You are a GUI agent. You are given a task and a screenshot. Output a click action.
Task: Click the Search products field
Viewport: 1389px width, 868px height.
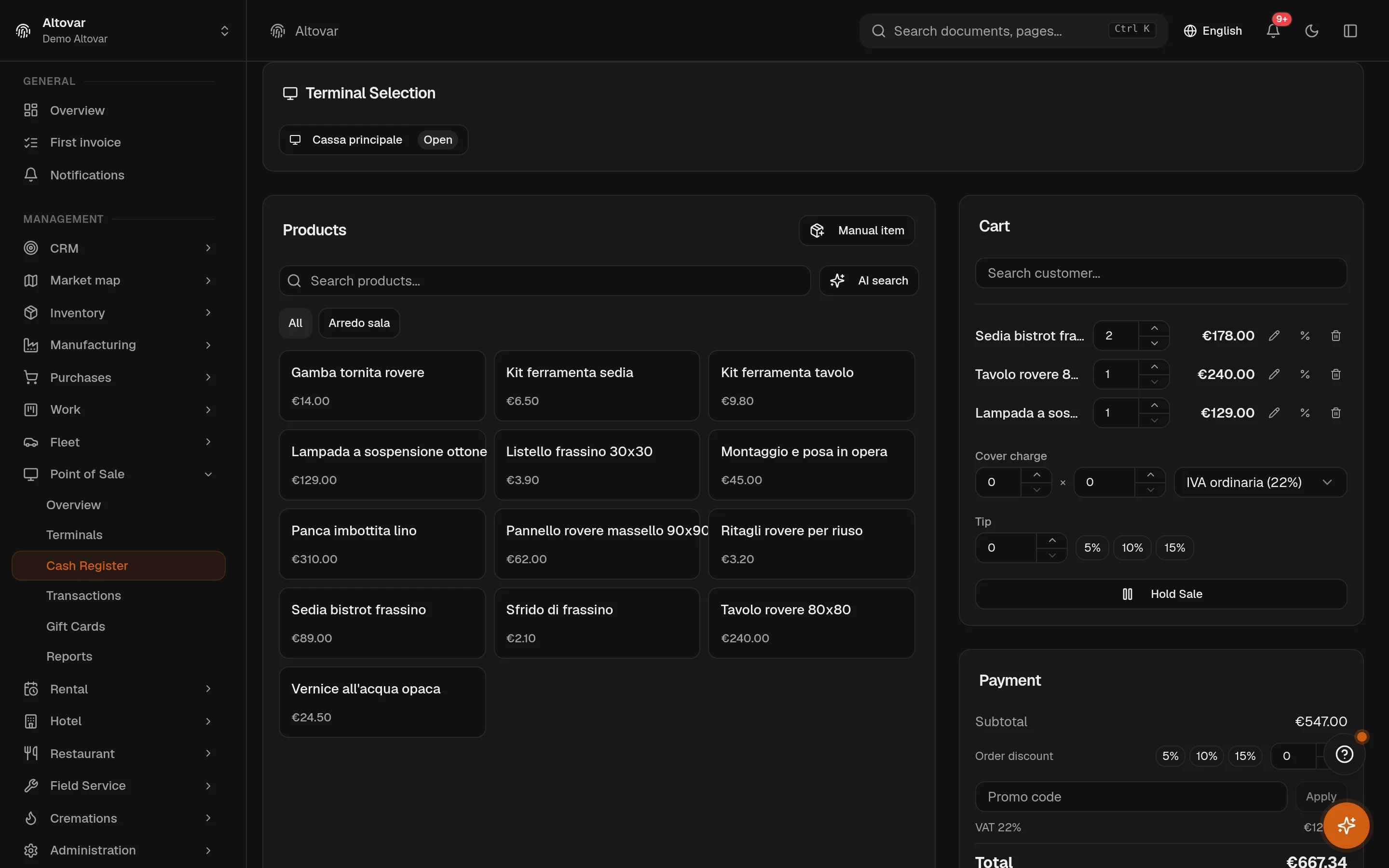click(x=544, y=281)
